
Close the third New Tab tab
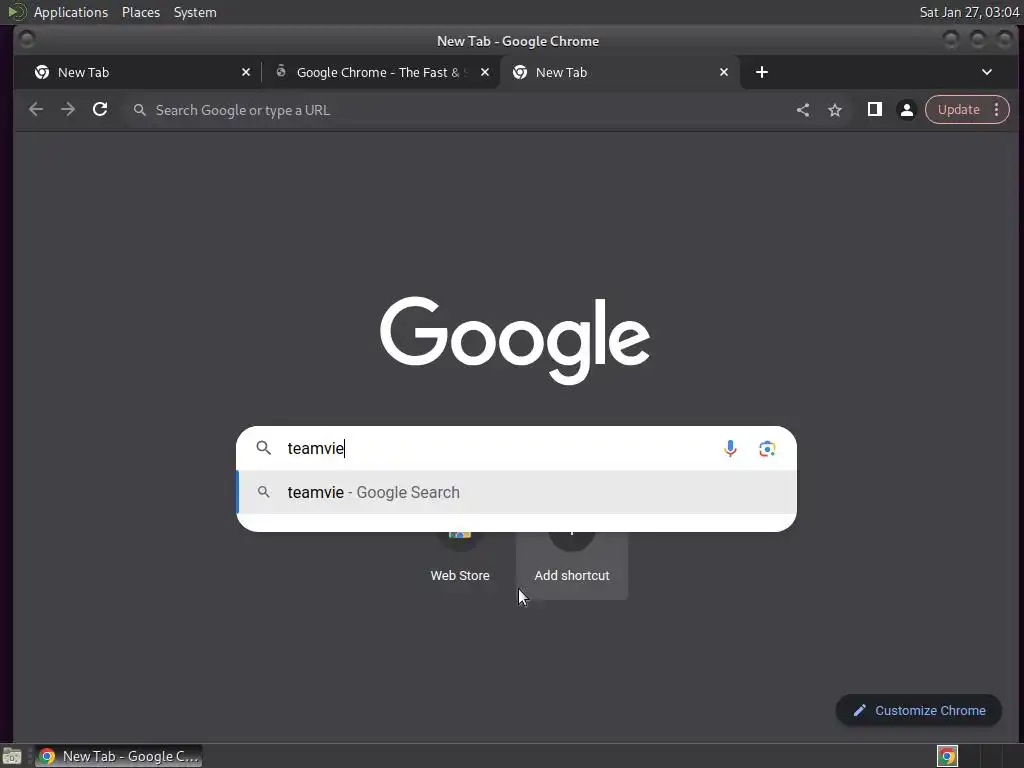724,72
